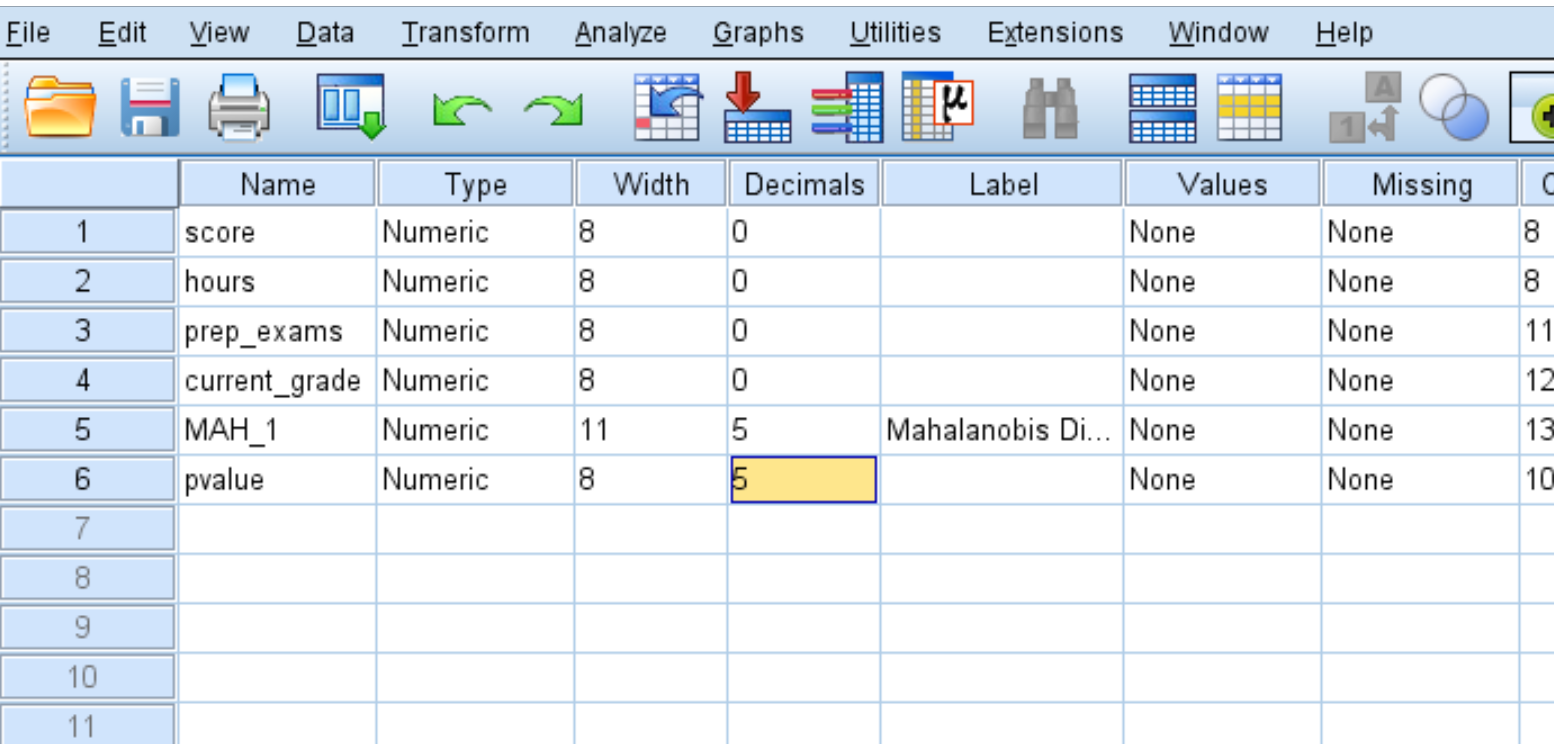Click the green Redo arrow
Screen dimensions: 1554x744
click(x=554, y=110)
